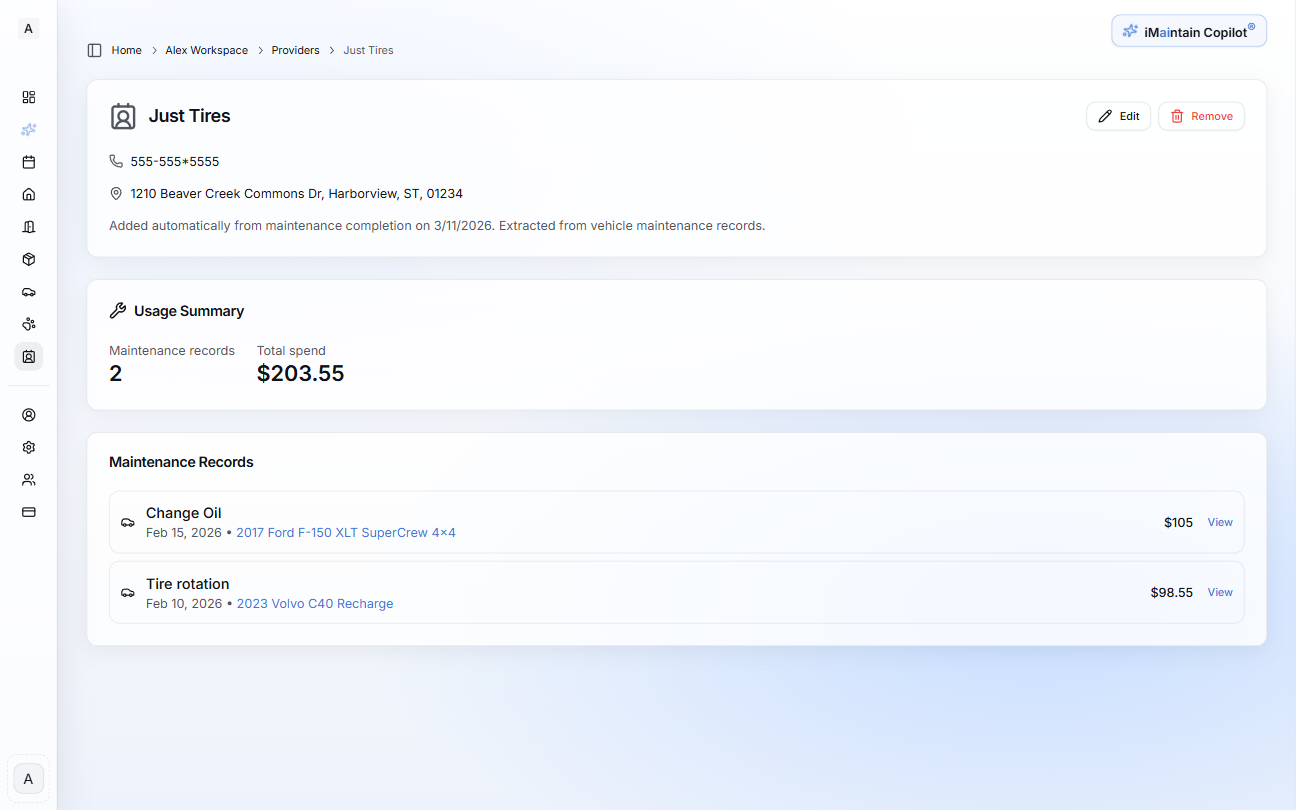The image size is (1296, 810).
Task: Select the box/package icon in sidebar
Action: point(29,259)
